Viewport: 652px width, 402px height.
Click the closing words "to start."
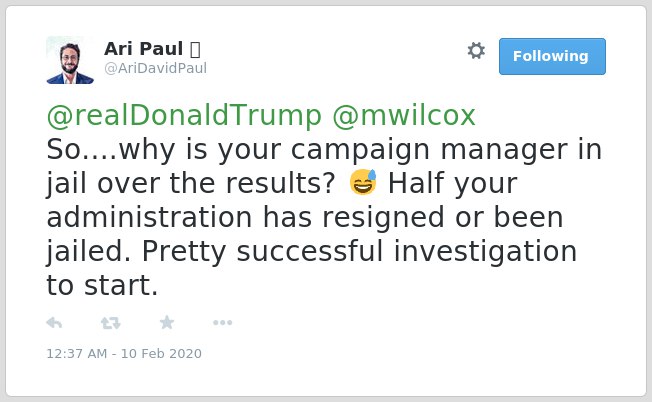tap(102, 286)
